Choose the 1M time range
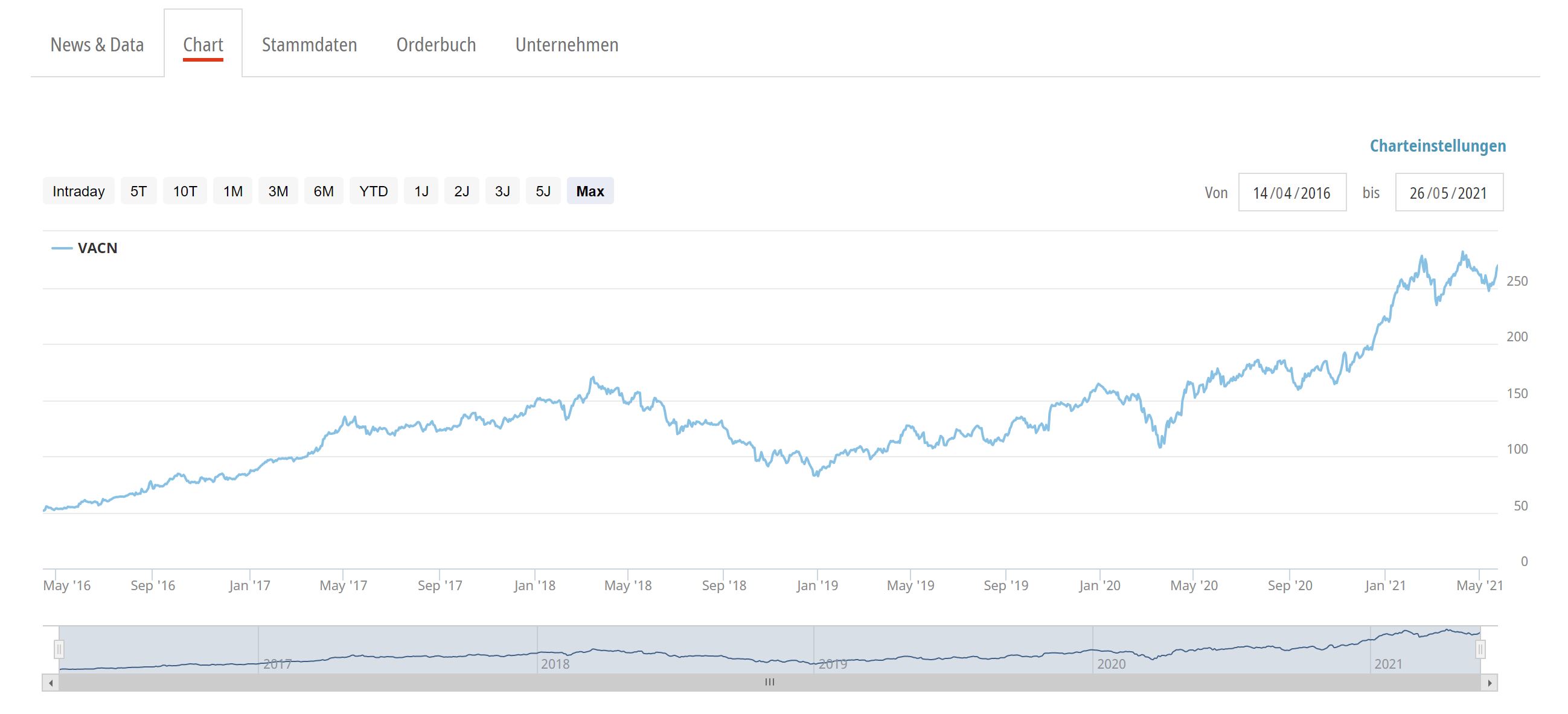This screenshot has height=714, width=1568. coord(232,191)
